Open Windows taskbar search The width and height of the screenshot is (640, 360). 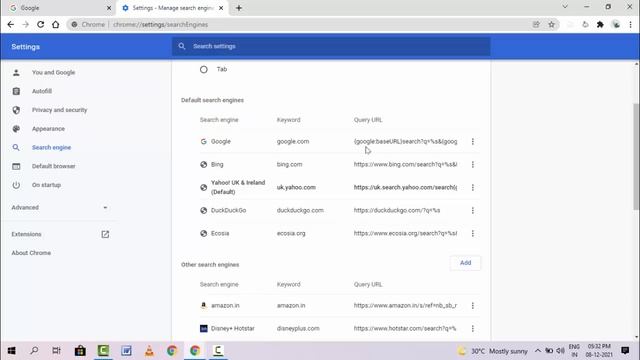[34, 351]
